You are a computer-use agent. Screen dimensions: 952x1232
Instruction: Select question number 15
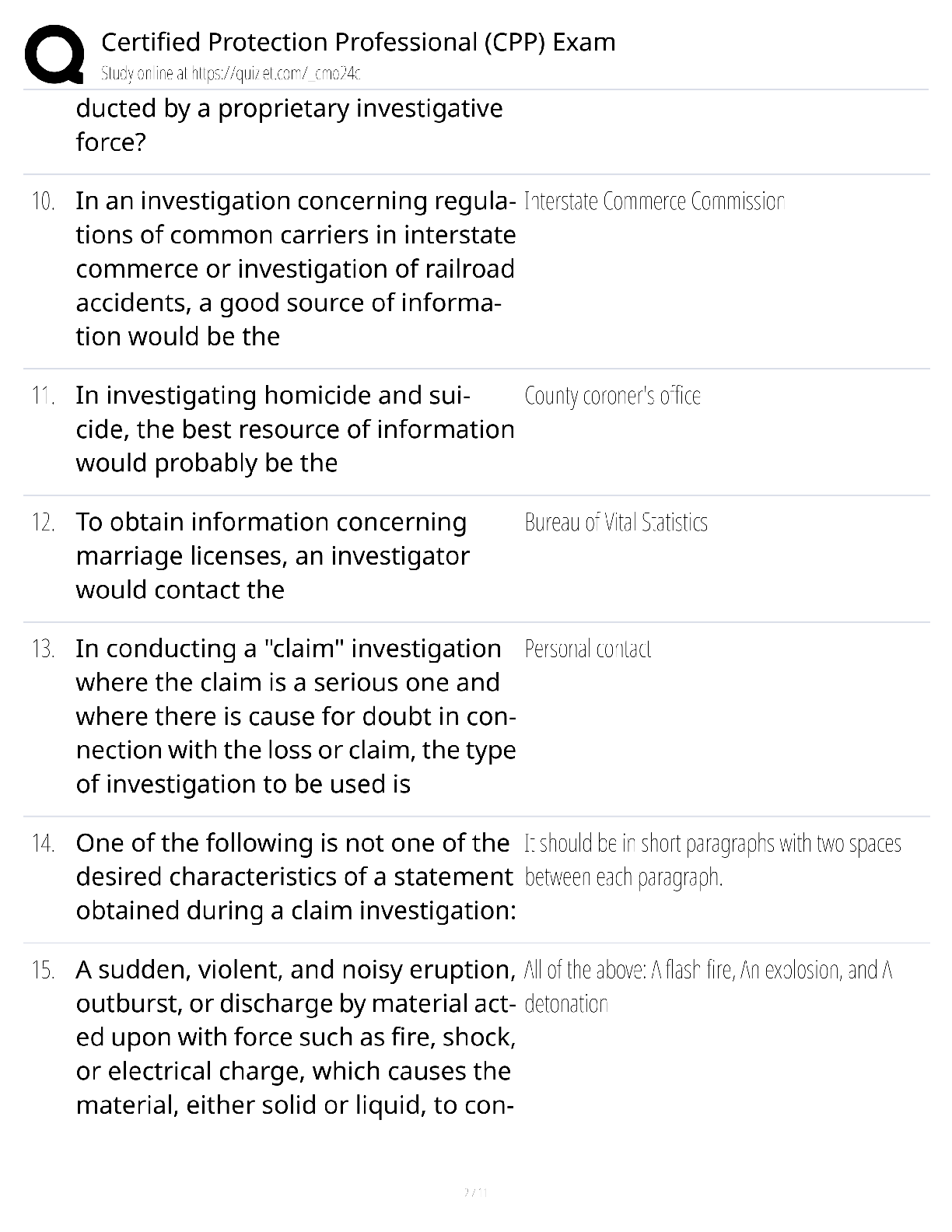pyautogui.click(x=44, y=971)
